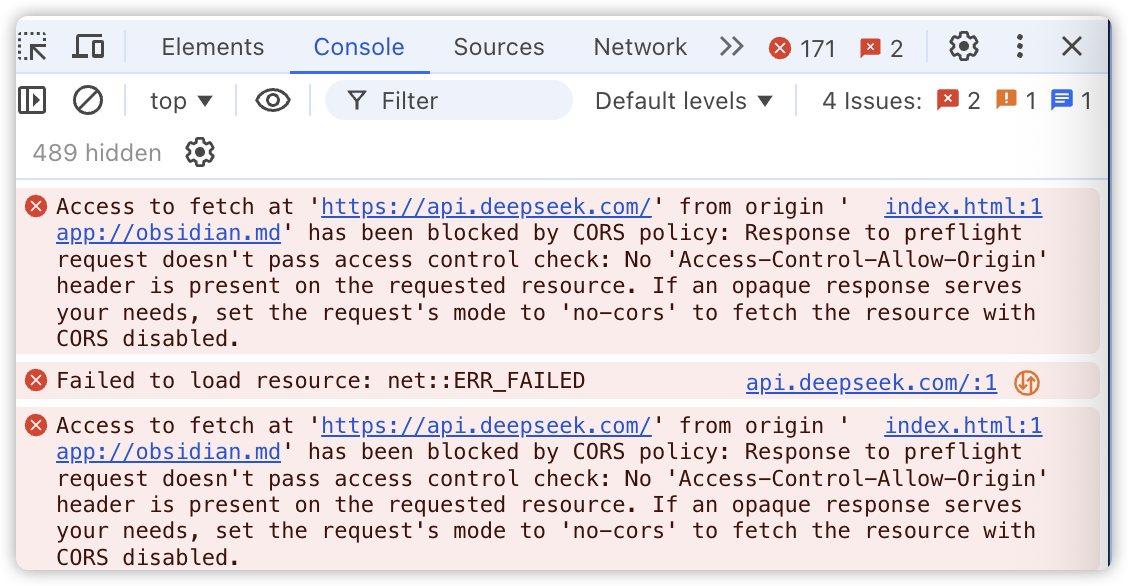
Task: Click the "4 Issues:" label
Action: click(x=872, y=101)
